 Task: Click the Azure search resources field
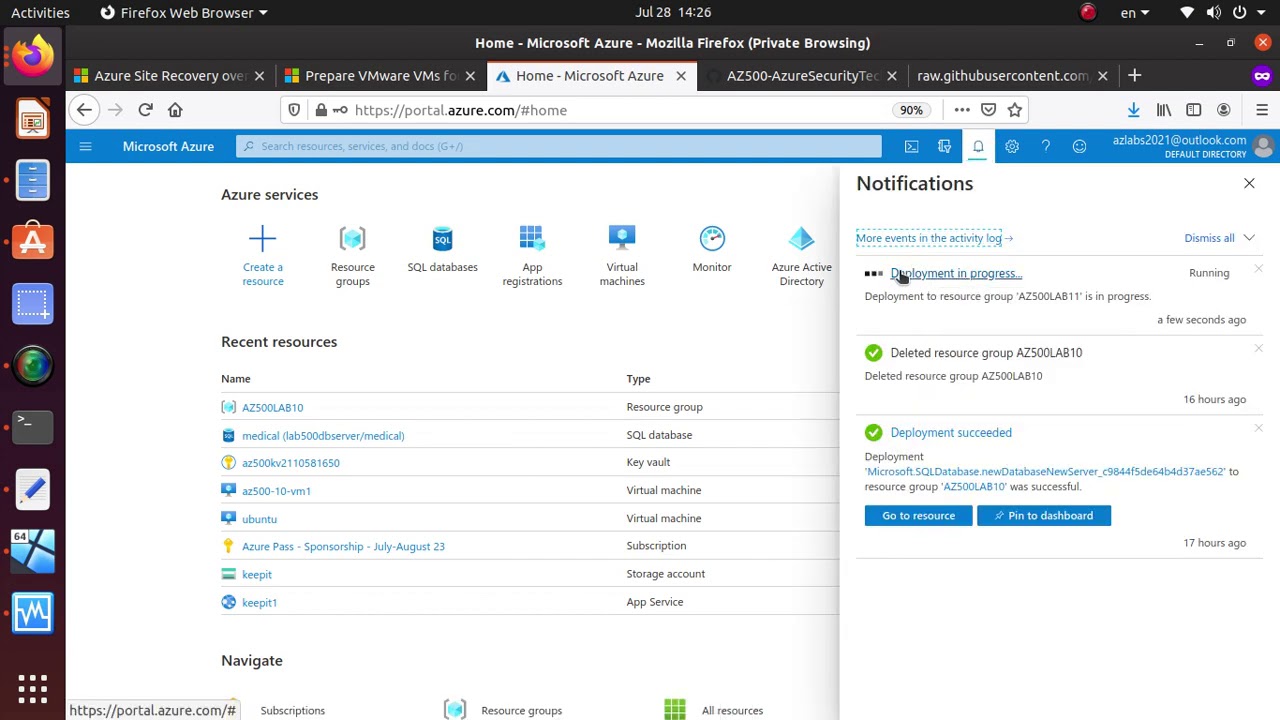559,146
